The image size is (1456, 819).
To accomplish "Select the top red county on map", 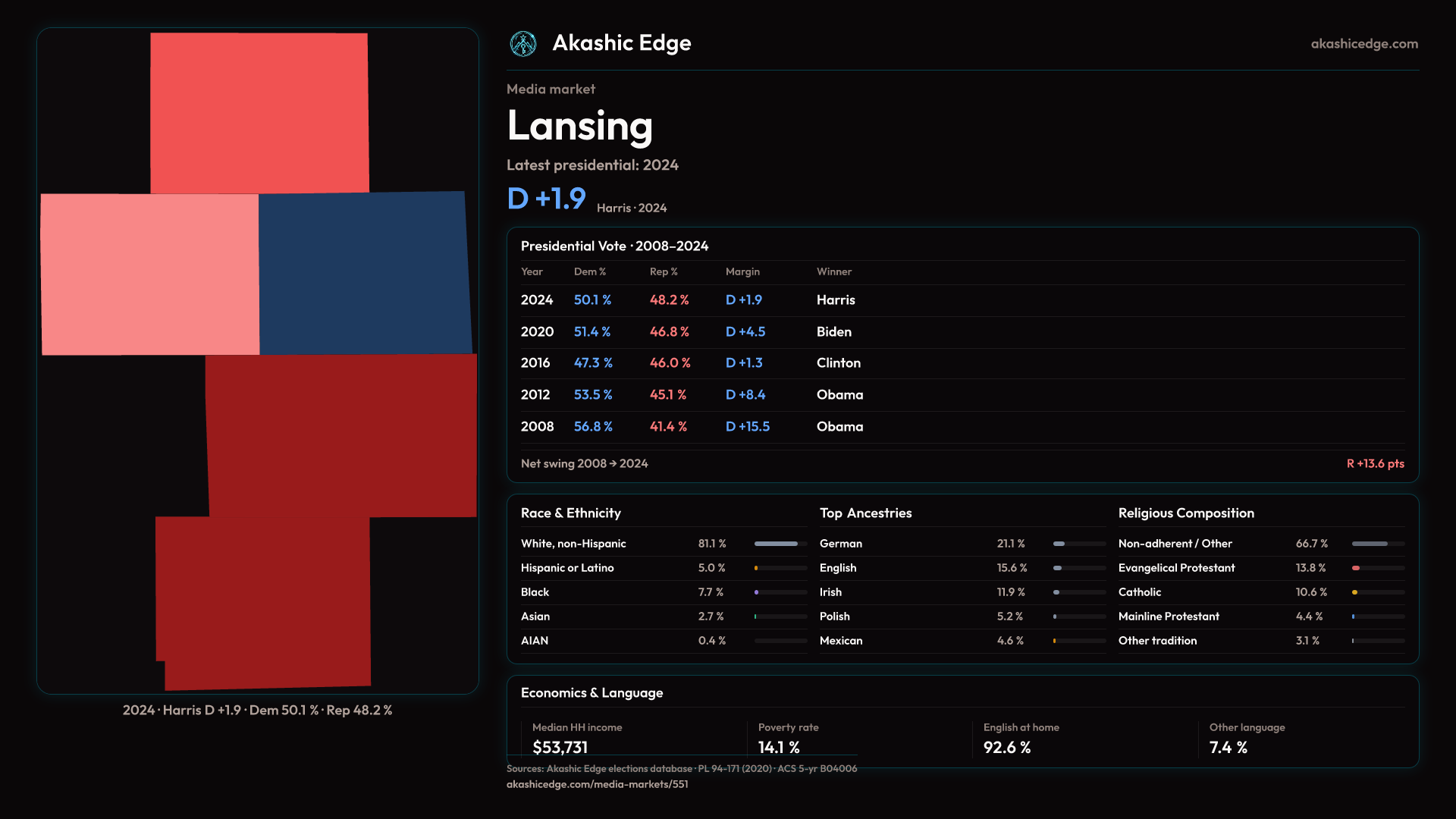I will click(x=259, y=114).
